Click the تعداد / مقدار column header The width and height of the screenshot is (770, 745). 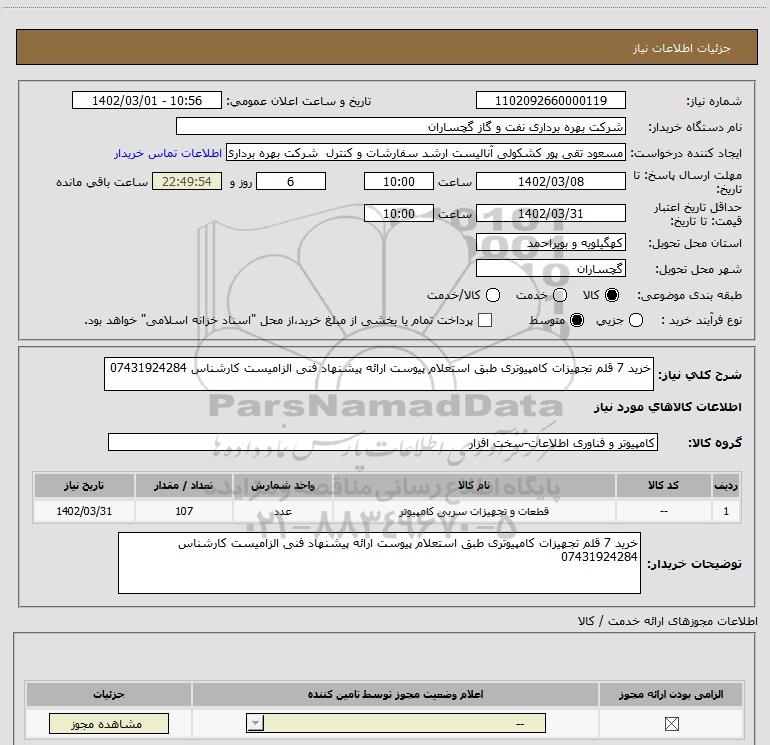(184, 485)
